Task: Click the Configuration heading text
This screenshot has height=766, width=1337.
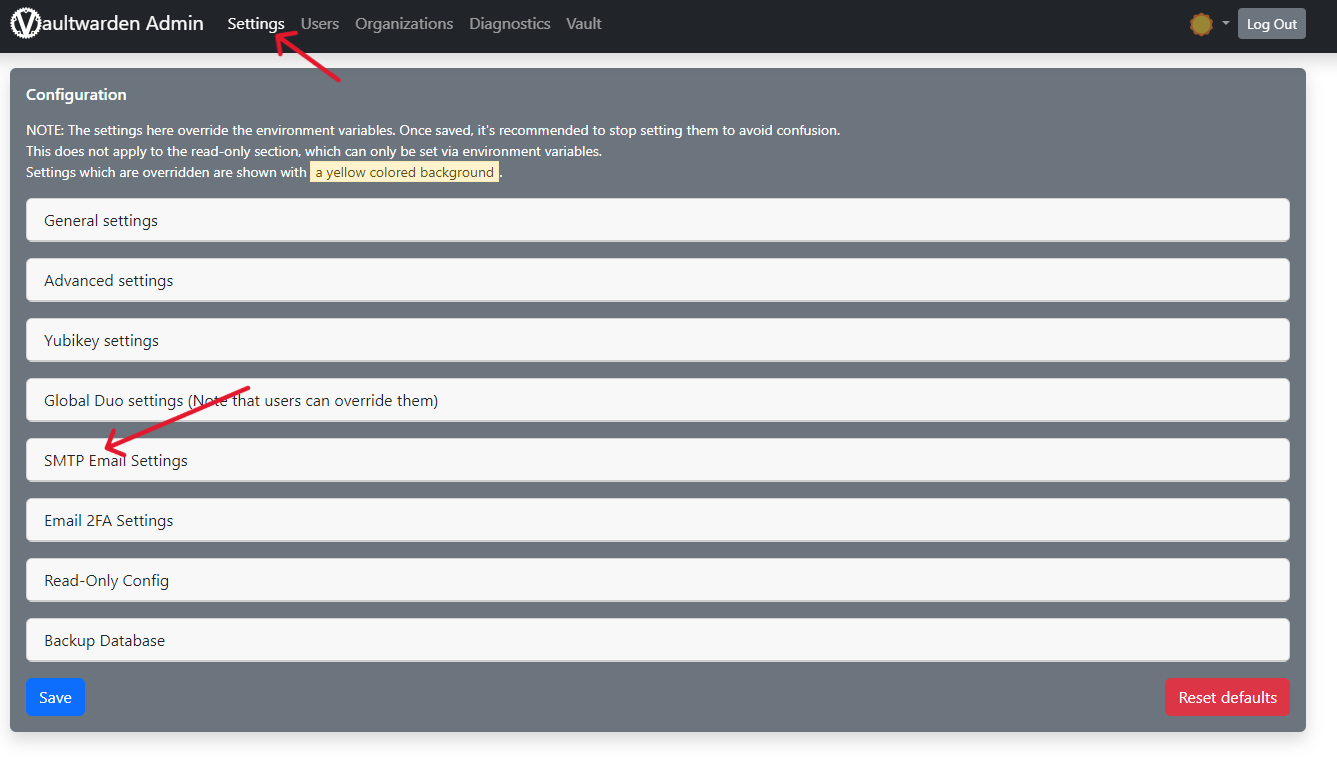Action: tap(76, 95)
